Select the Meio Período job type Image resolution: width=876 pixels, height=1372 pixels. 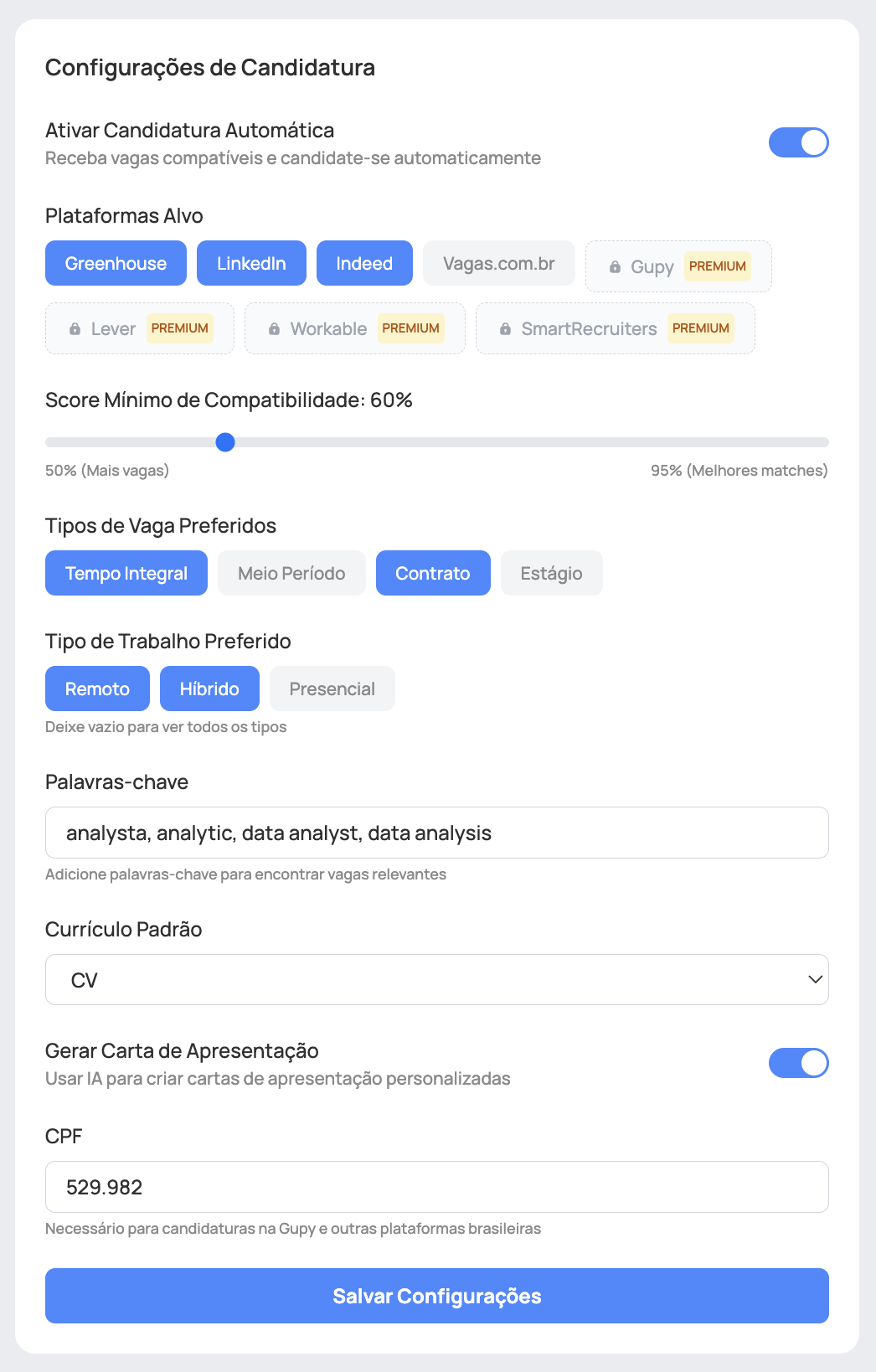click(291, 573)
